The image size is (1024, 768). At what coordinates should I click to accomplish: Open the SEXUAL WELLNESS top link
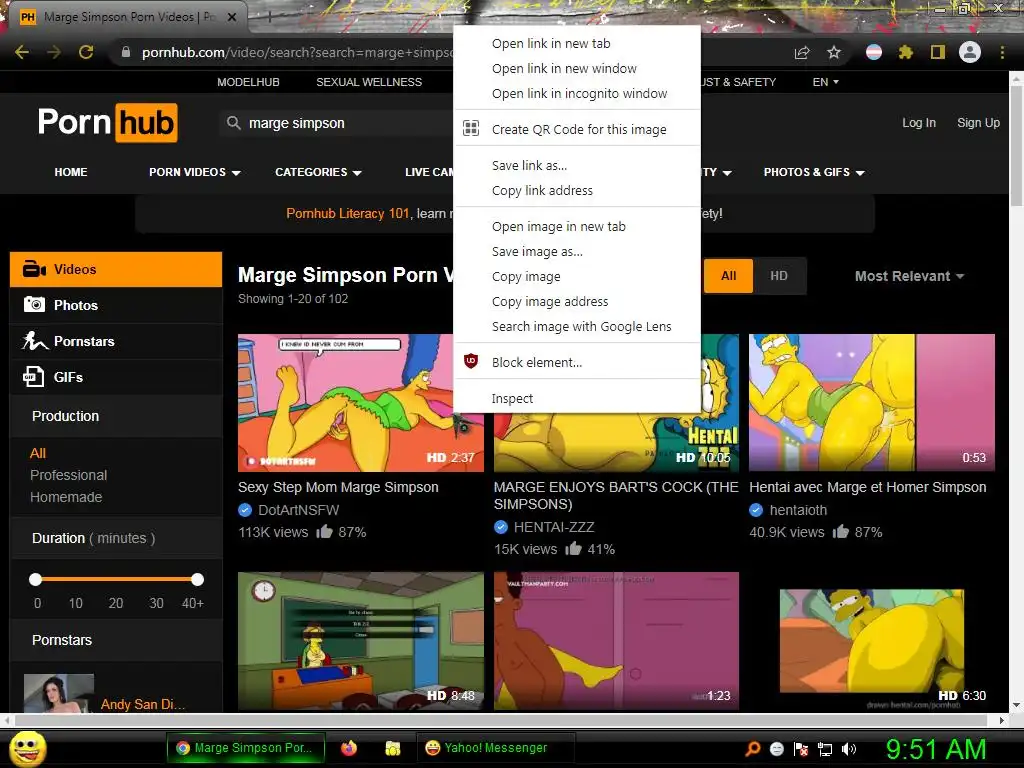point(369,82)
